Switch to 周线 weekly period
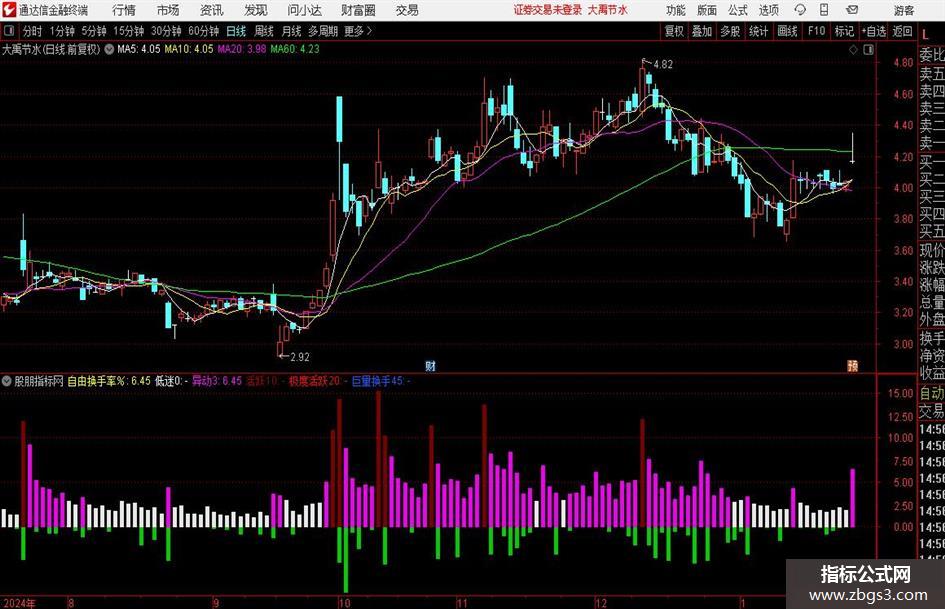 263,31
